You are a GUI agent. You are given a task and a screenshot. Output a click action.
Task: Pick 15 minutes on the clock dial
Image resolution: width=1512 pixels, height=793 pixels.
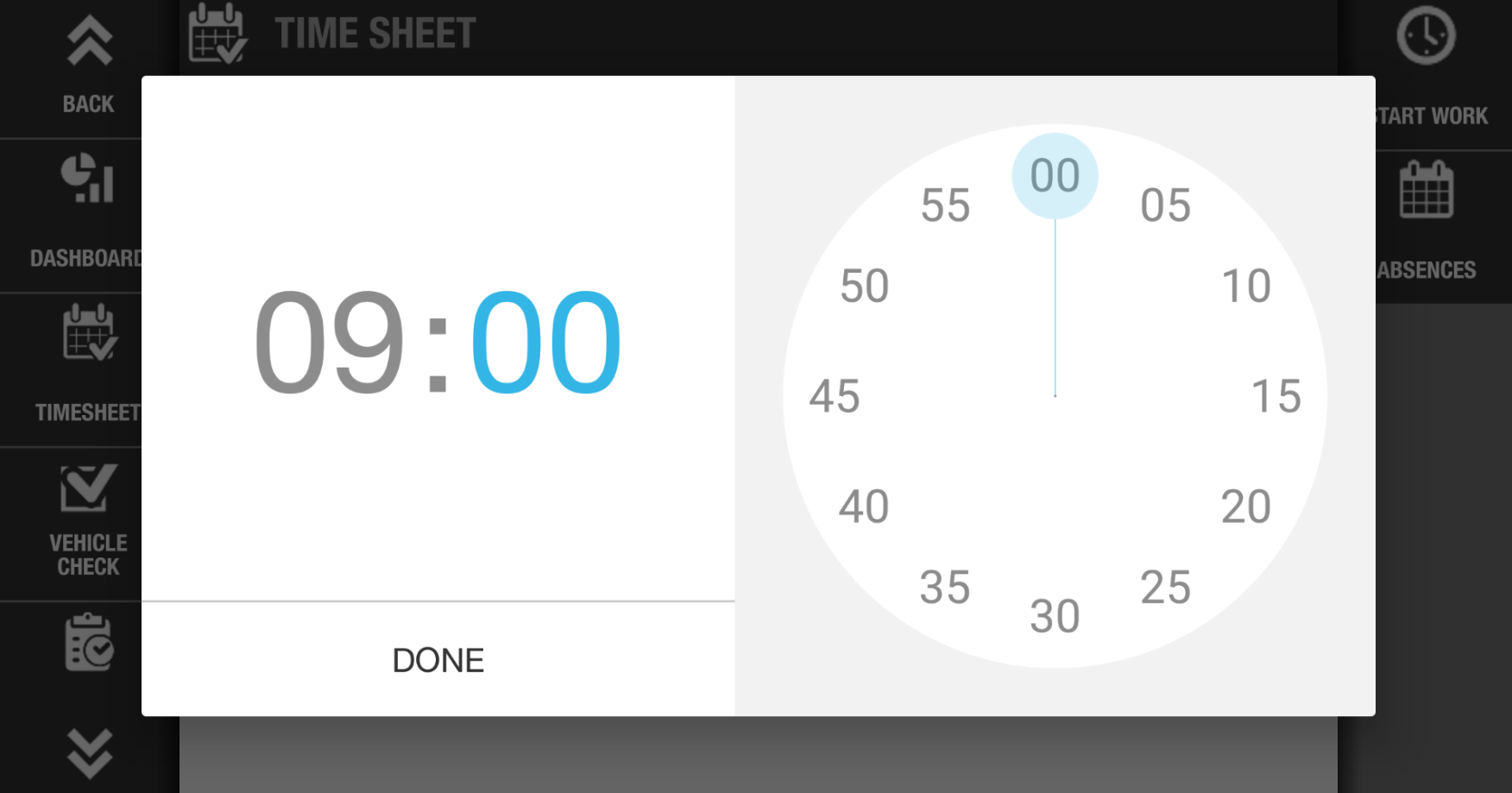coord(1276,396)
